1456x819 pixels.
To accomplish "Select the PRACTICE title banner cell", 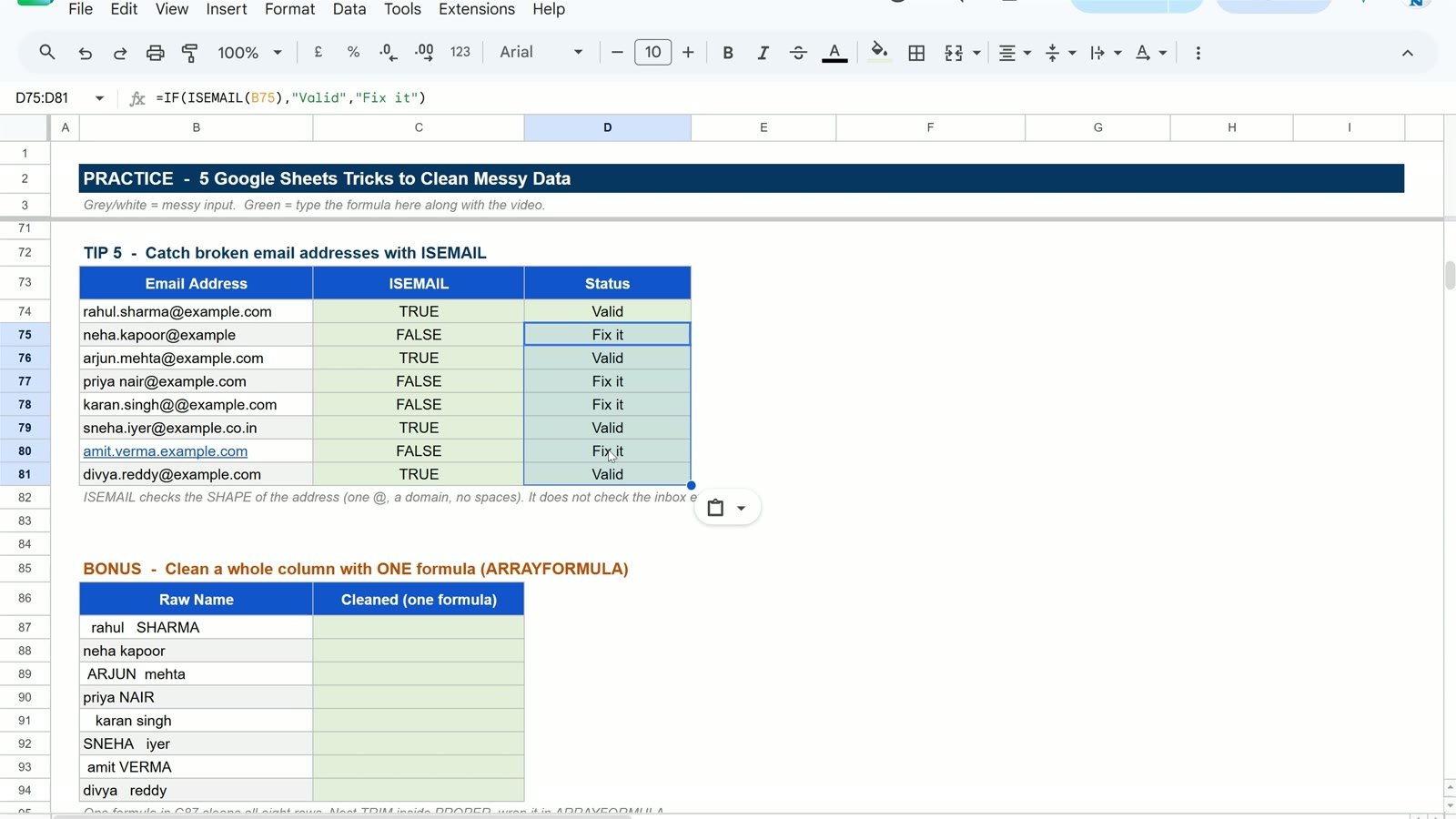I will (x=742, y=178).
